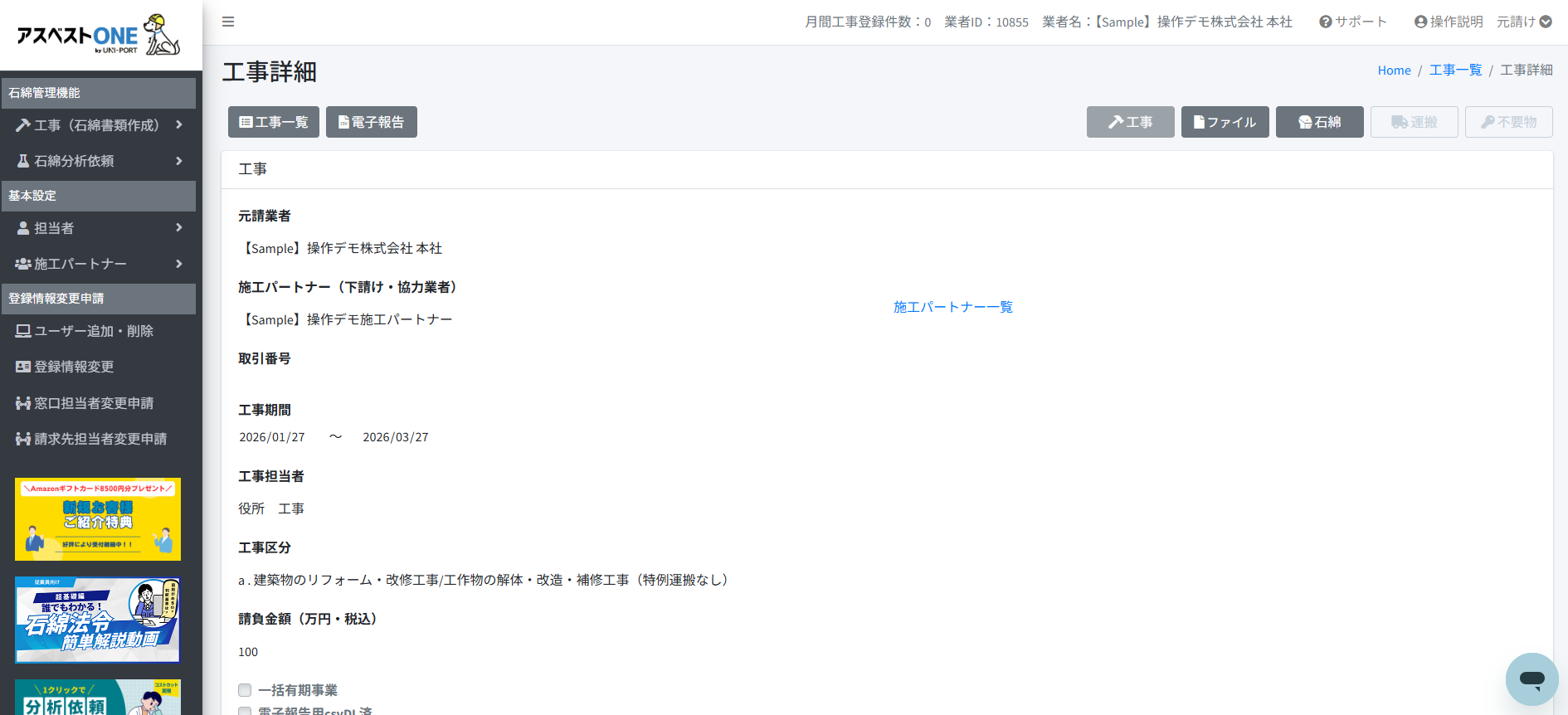
Task: Open ユーザー追加・削除 in sidebar
Action: tap(93, 331)
